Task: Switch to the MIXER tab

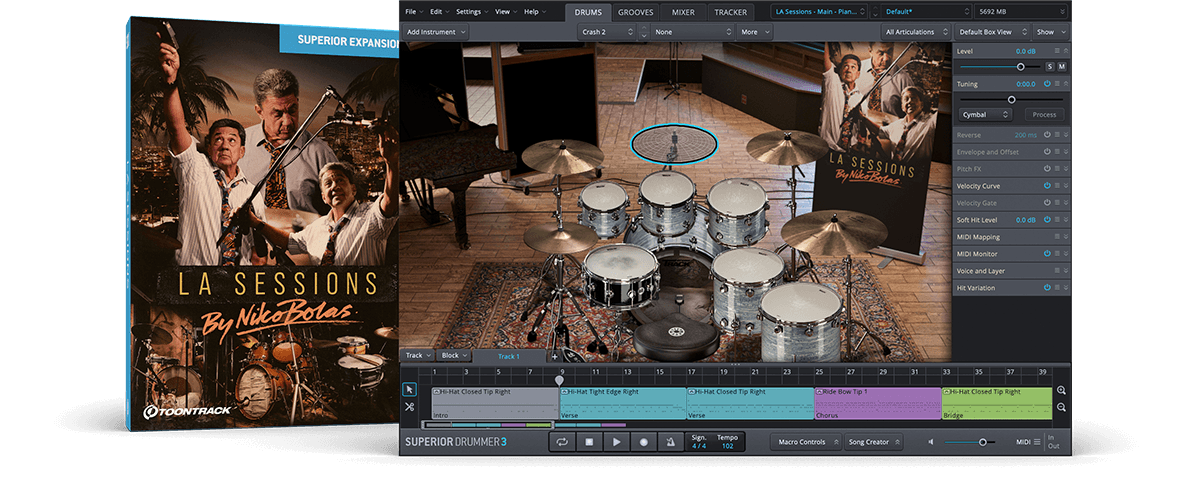Action: 684,12
